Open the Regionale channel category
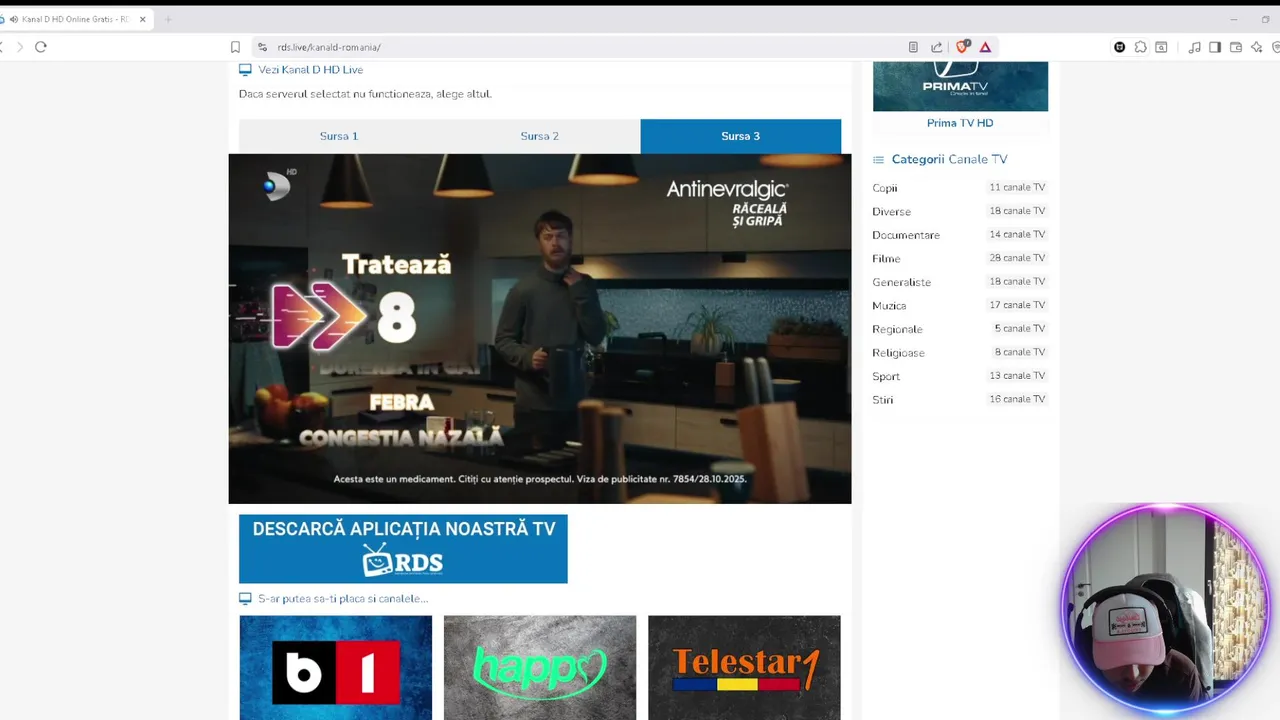This screenshot has width=1280, height=720. pos(897,329)
